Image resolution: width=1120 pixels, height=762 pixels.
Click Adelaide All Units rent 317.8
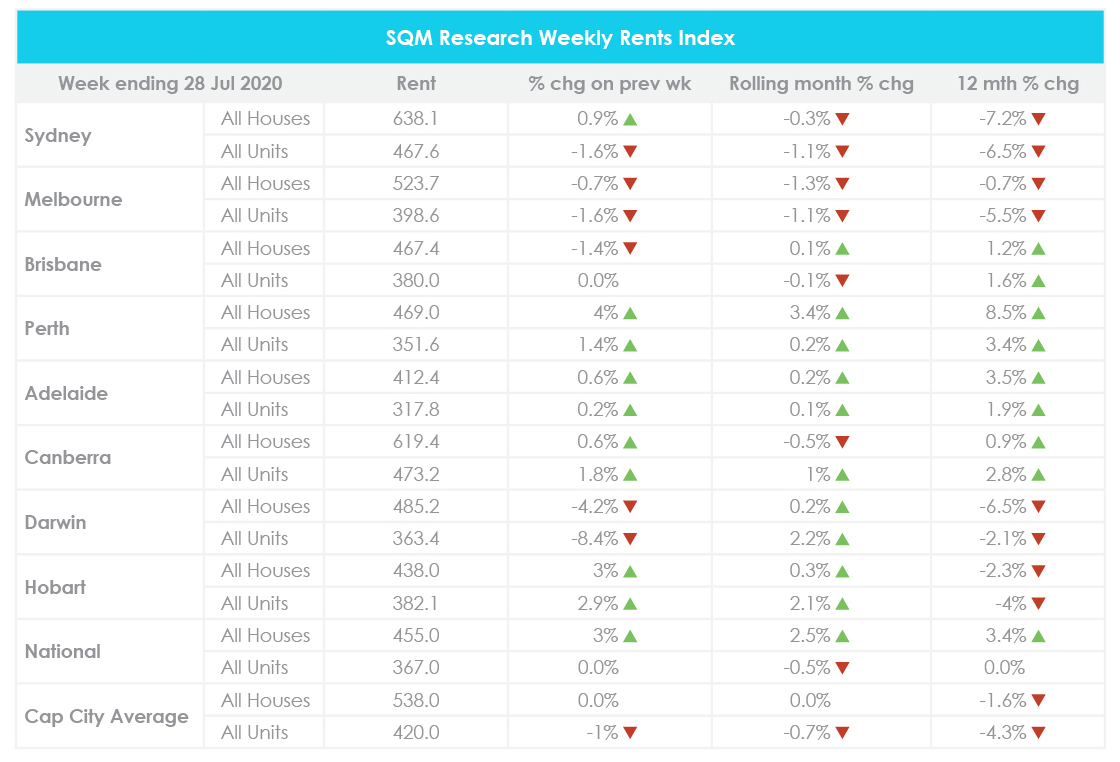[416, 410]
